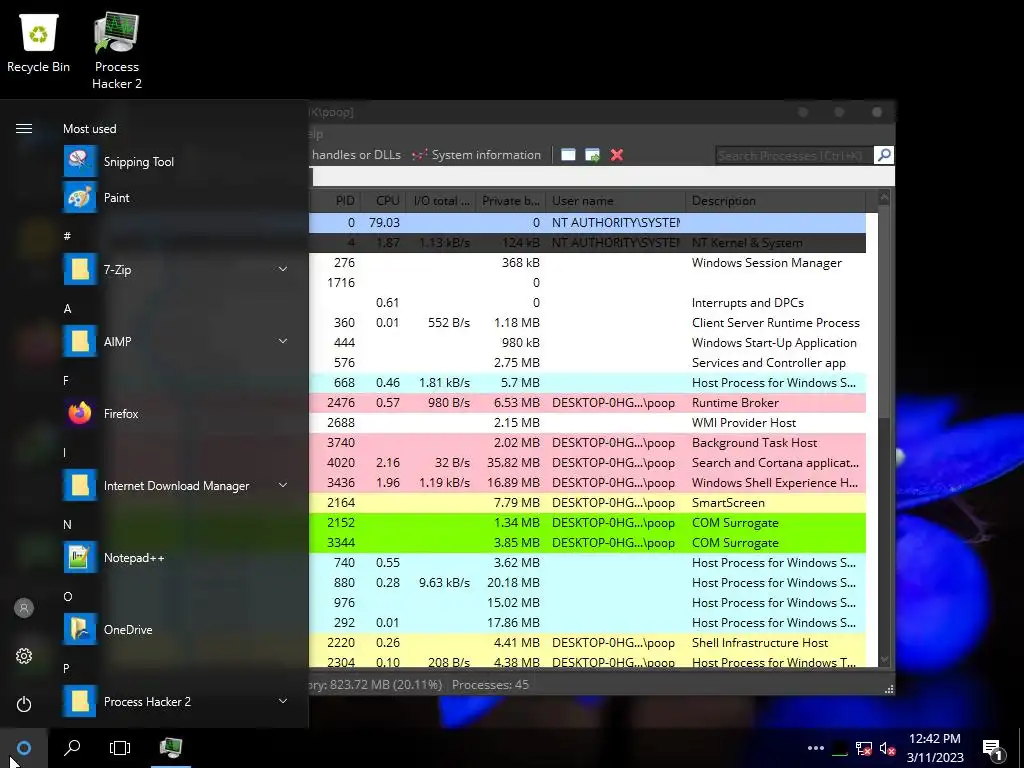1024x768 pixels.
Task: Select Search and Cortana application row
Action: [588, 462]
